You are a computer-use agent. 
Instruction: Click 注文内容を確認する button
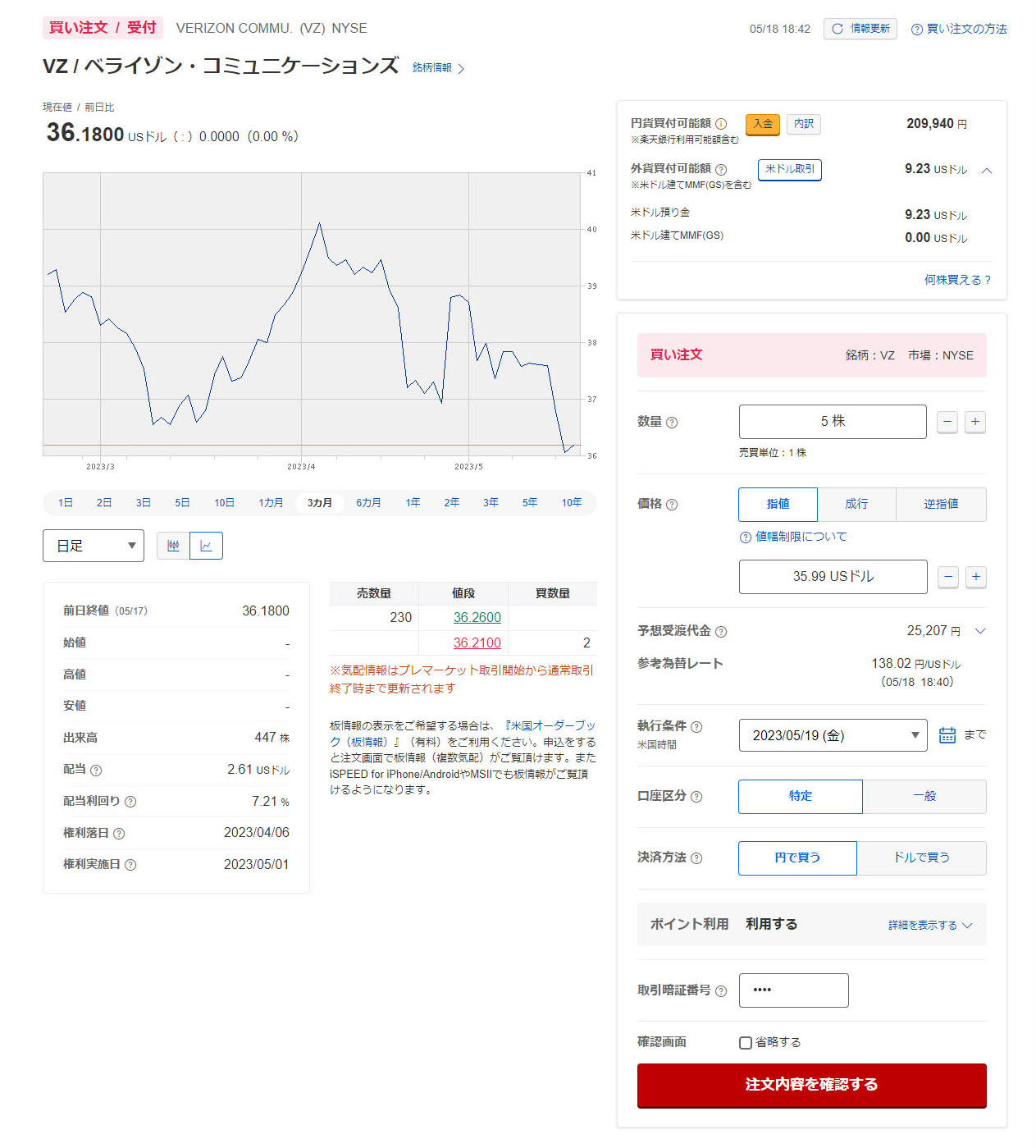pos(811,1085)
